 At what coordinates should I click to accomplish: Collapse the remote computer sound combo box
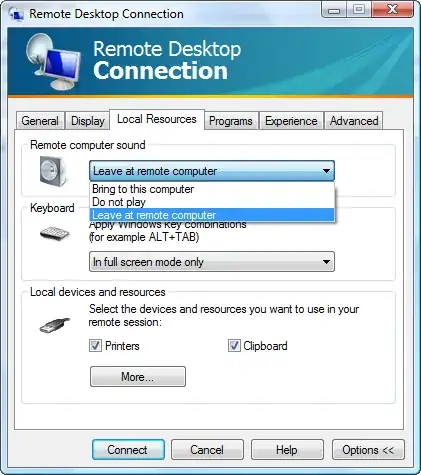[212, 171]
